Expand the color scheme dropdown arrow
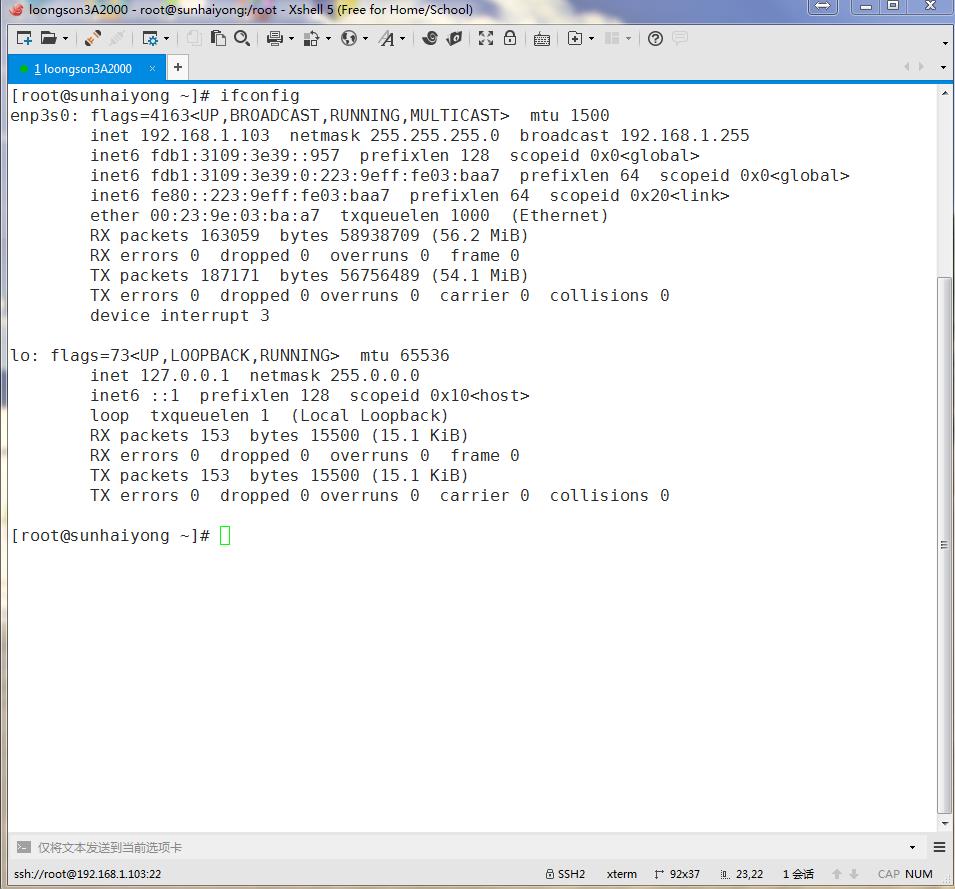Screen dimensions: 955x889 [328, 39]
